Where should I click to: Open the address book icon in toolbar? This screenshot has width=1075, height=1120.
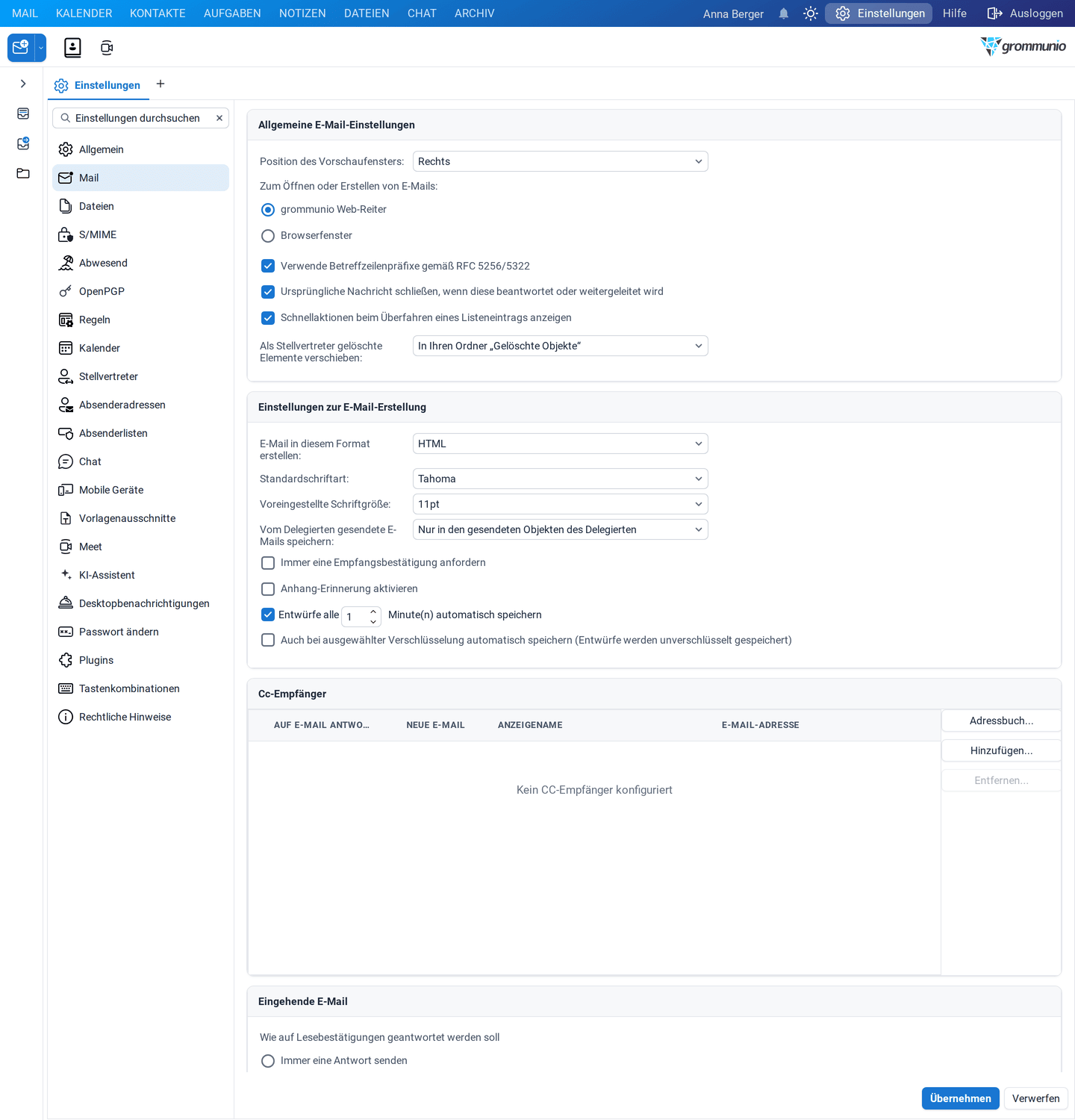(72, 48)
